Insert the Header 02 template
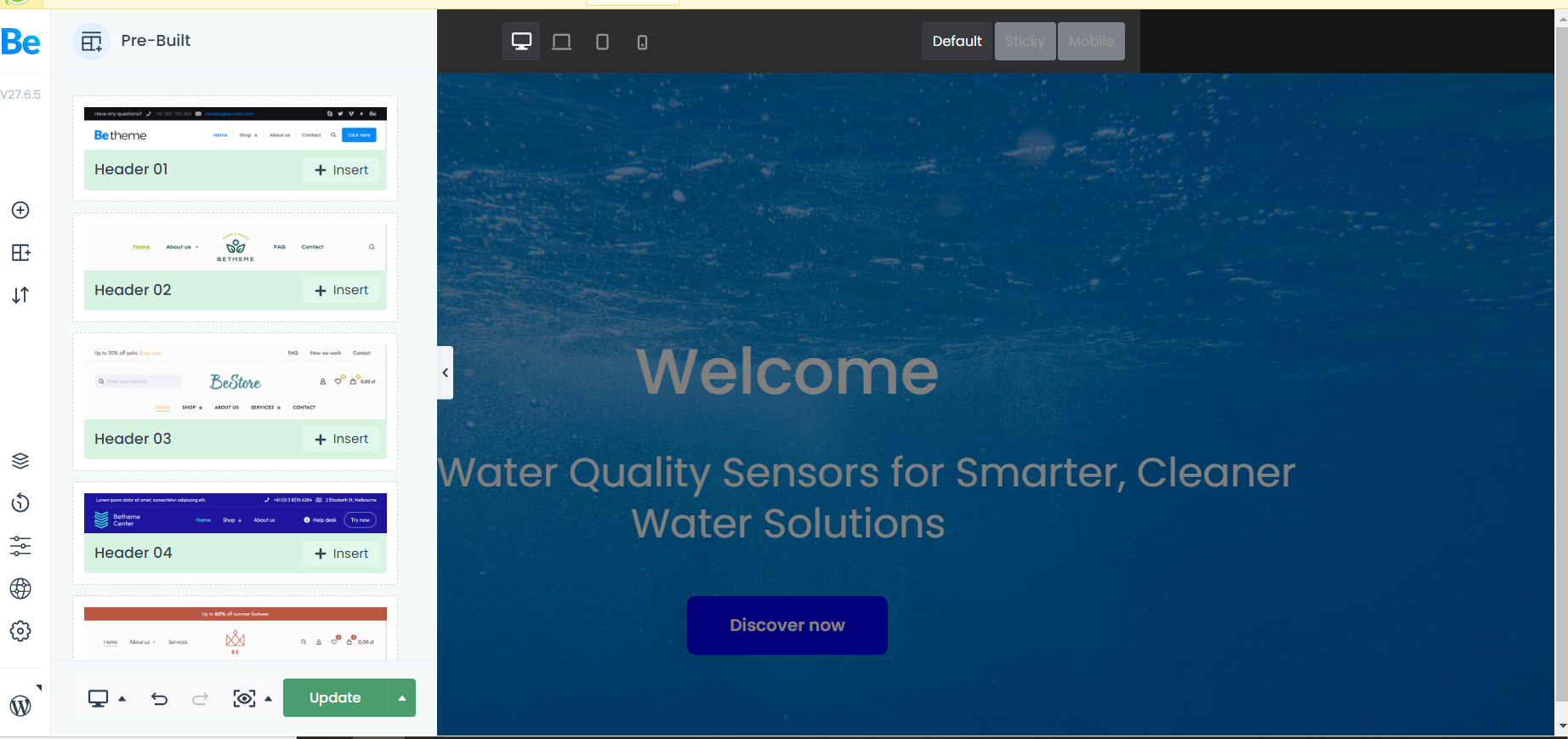1568x739 pixels. (x=342, y=290)
